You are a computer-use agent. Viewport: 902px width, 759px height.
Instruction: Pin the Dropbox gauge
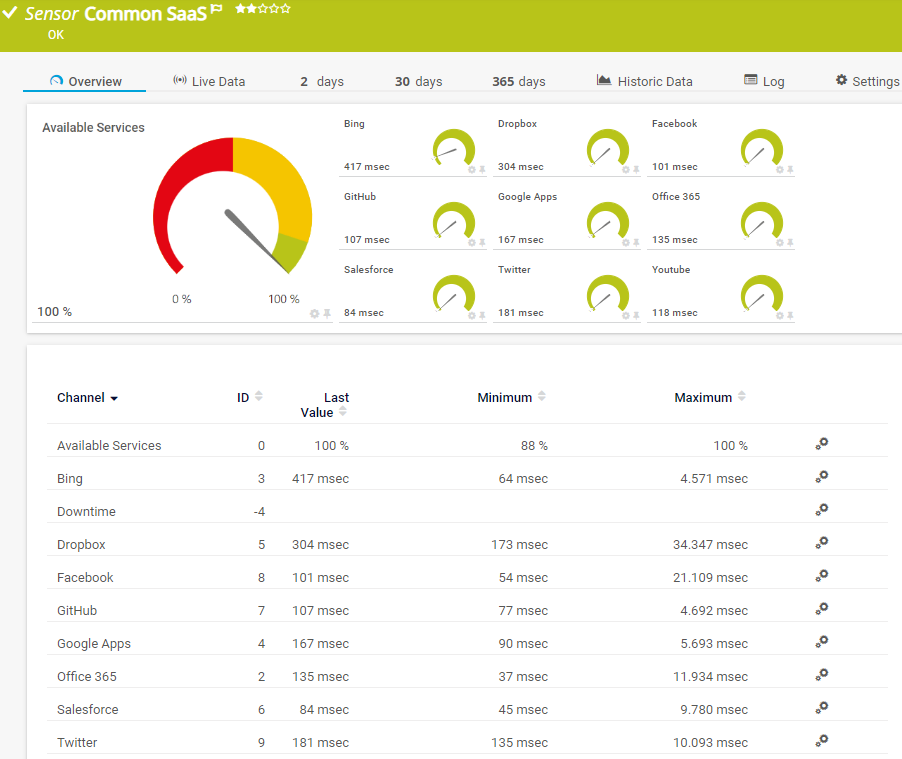coord(636,170)
